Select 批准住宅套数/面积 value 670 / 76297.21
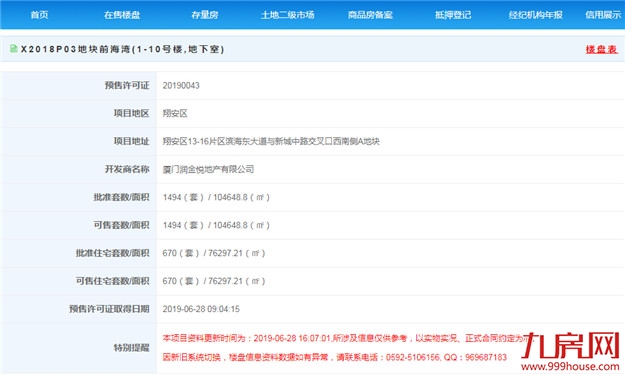 tap(214, 253)
